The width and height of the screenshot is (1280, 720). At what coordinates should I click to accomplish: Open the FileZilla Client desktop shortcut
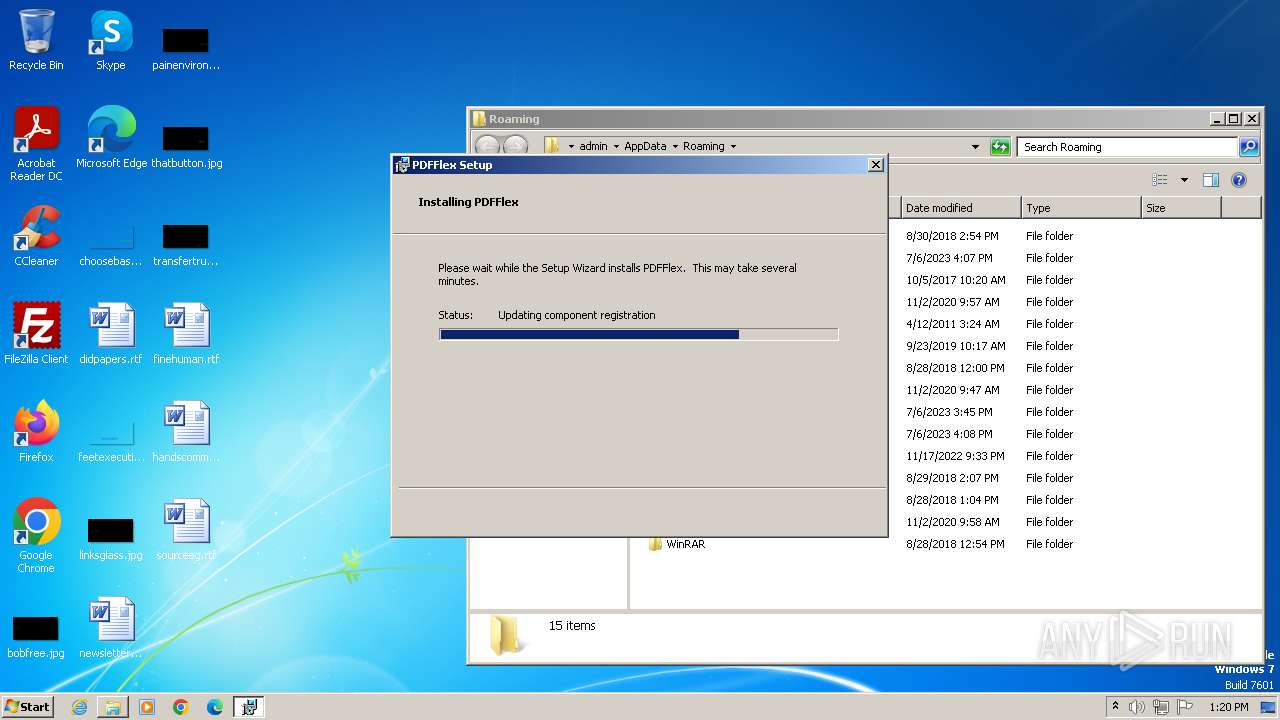[x=36, y=334]
